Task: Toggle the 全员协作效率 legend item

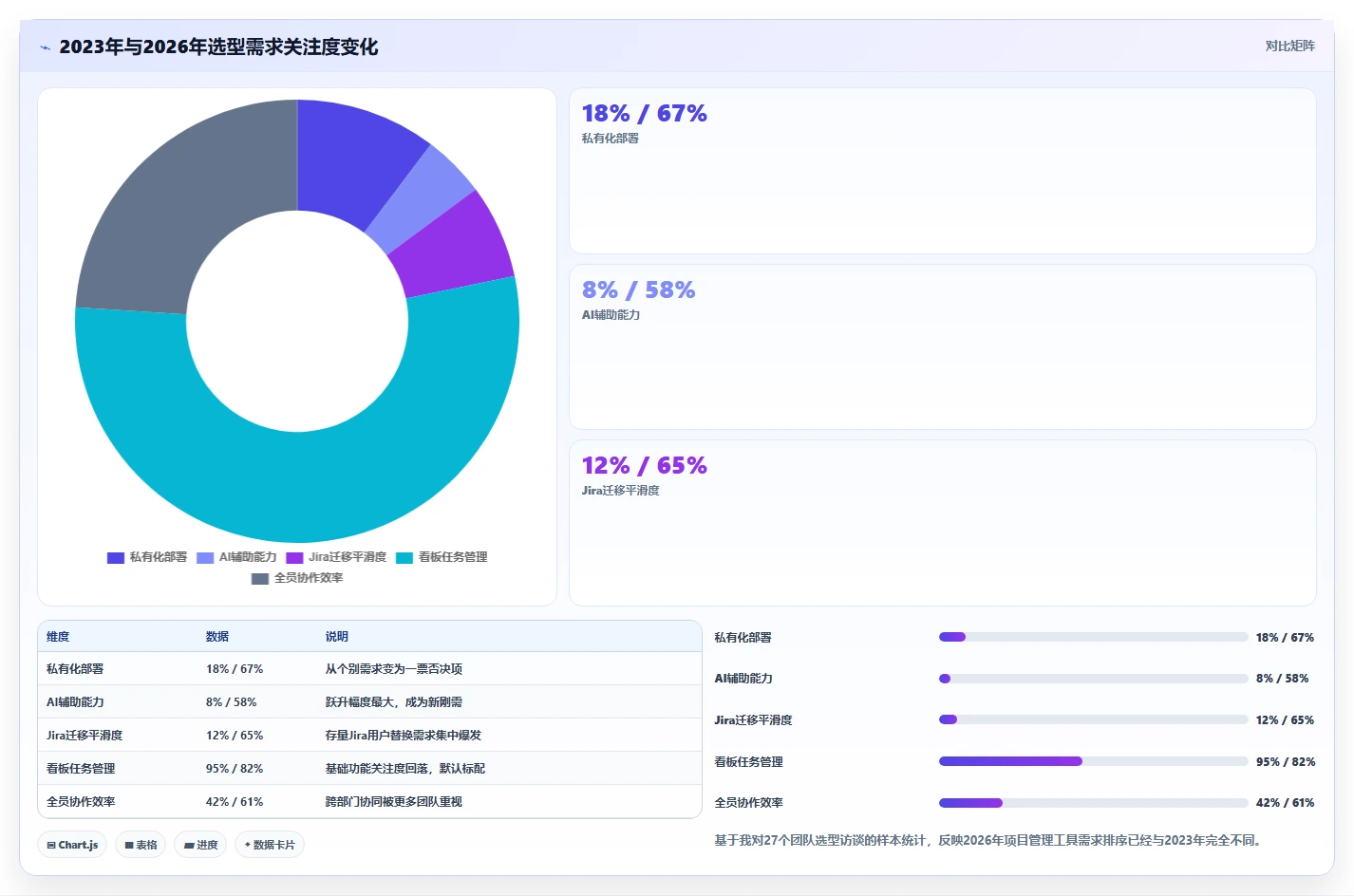Action: 297,578
